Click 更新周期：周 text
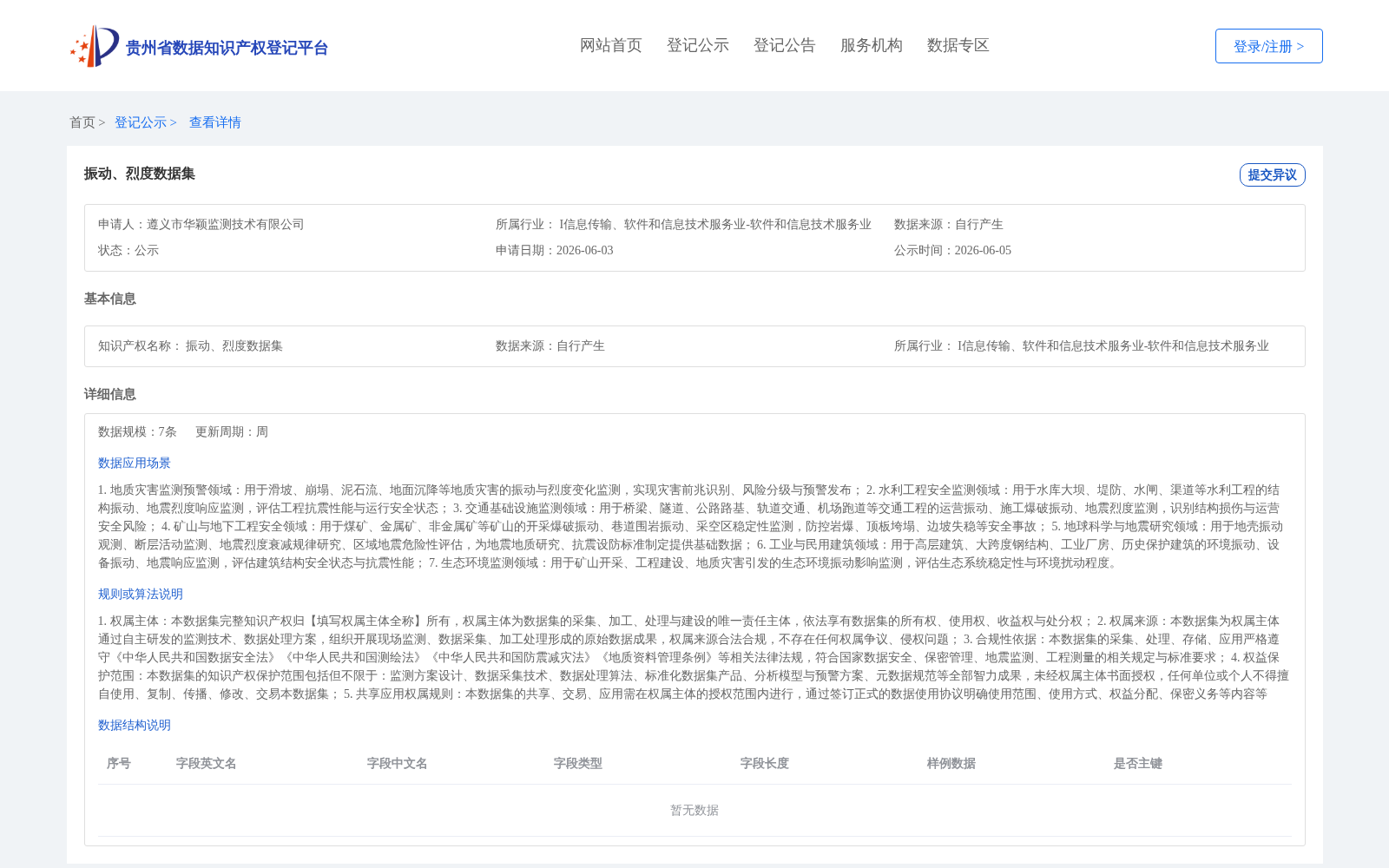This screenshot has height=868, width=1389. 232,431
